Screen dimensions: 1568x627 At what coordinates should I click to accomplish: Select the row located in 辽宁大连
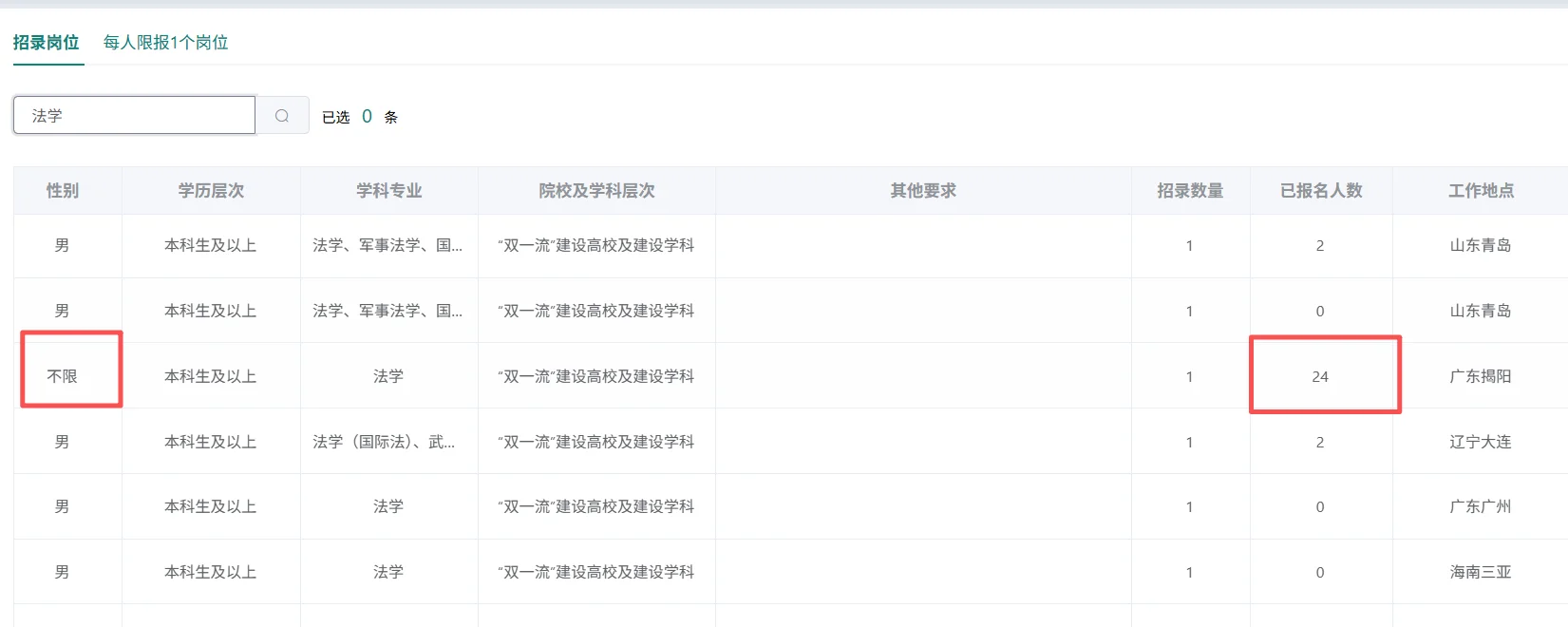coord(790,442)
